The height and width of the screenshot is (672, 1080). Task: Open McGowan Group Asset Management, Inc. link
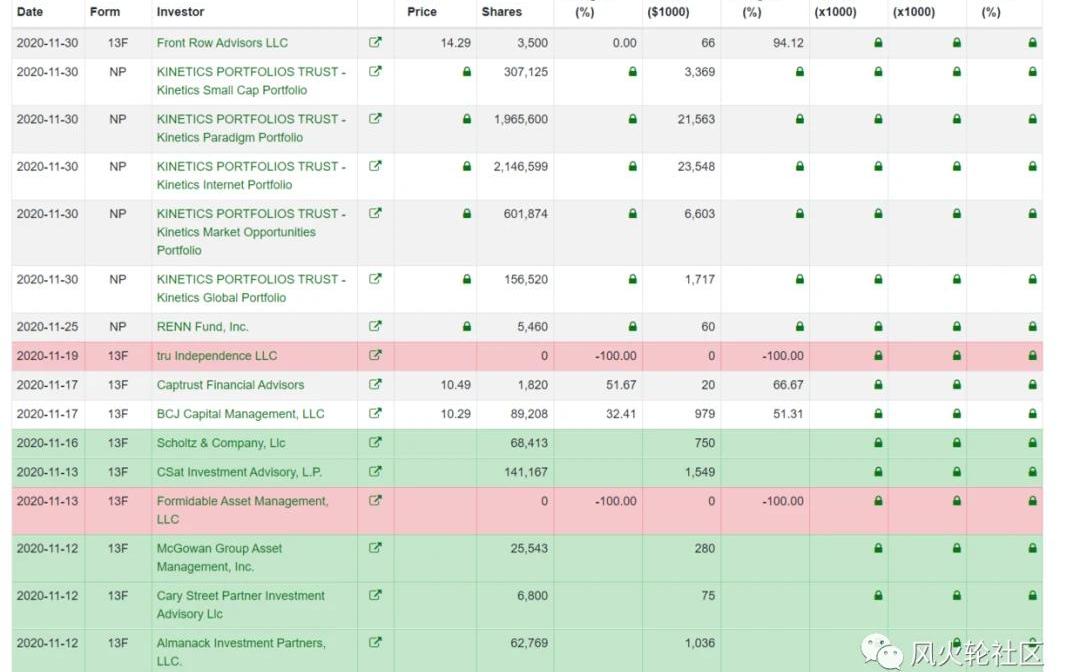pos(220,558)
